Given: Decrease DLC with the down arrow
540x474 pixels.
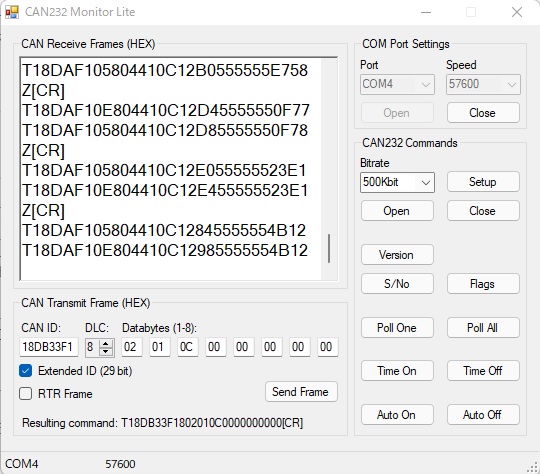Looking at the screenshot, I should (106, 351).
